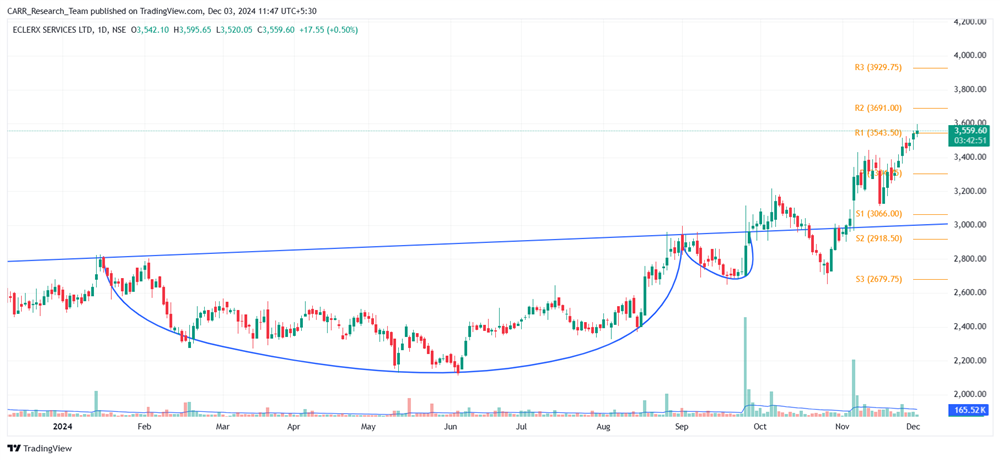Click the volume value tag 165.52 K
This screenshot has height=460, width=1000.
click(971, 409)
